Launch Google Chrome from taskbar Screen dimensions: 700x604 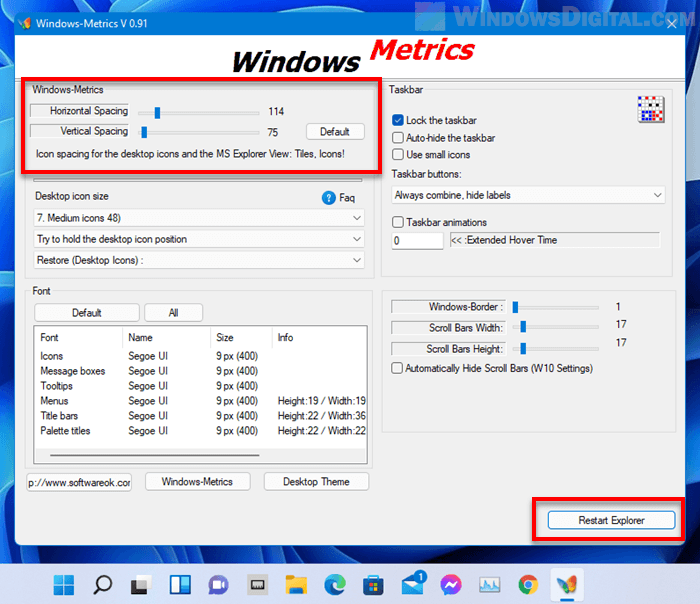[528, 584]
